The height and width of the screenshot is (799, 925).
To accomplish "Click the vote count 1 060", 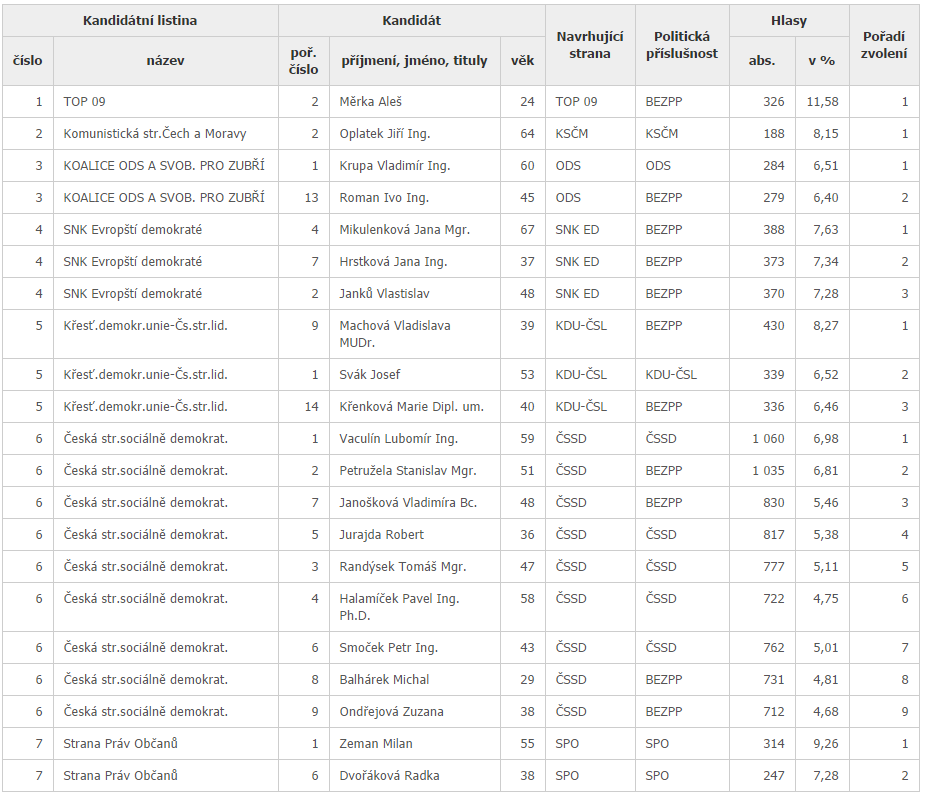I will [x=768, y=438].
